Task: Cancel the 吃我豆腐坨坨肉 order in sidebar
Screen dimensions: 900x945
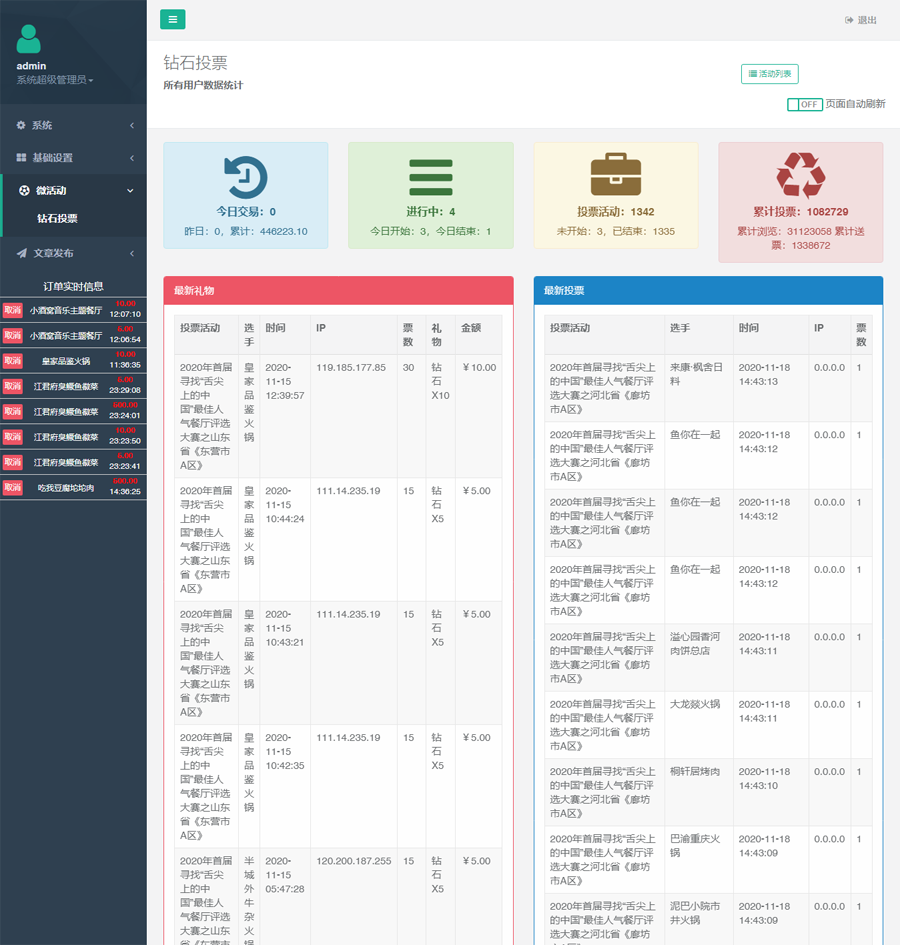Action: [12, 487]
